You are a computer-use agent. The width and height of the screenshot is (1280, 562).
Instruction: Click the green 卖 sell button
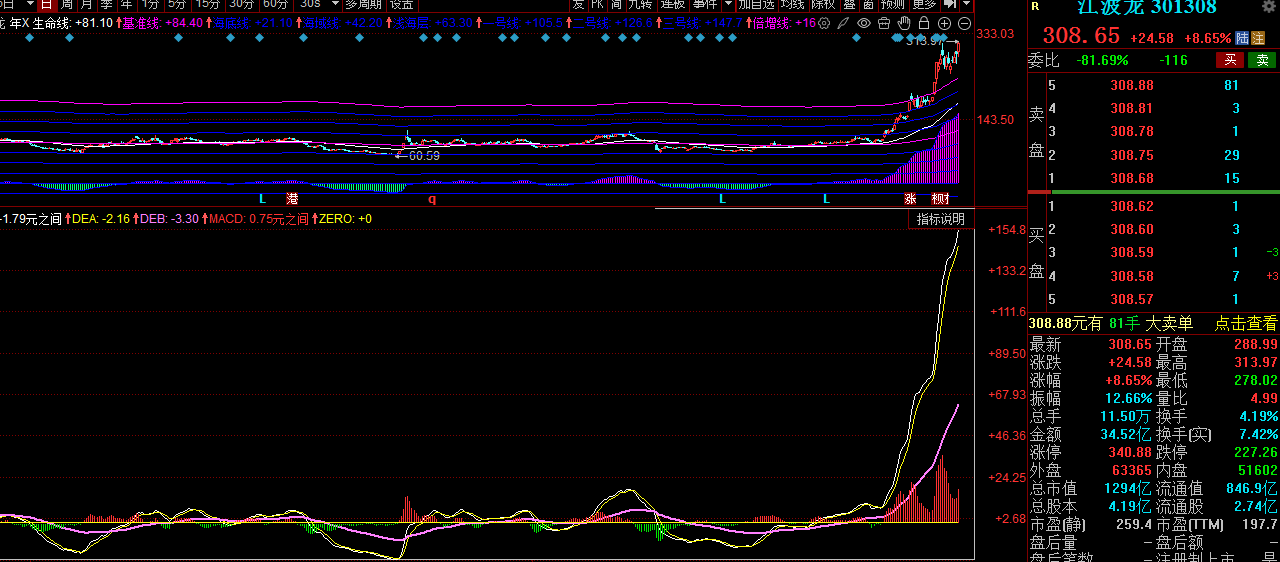[x=1262, y=60]
